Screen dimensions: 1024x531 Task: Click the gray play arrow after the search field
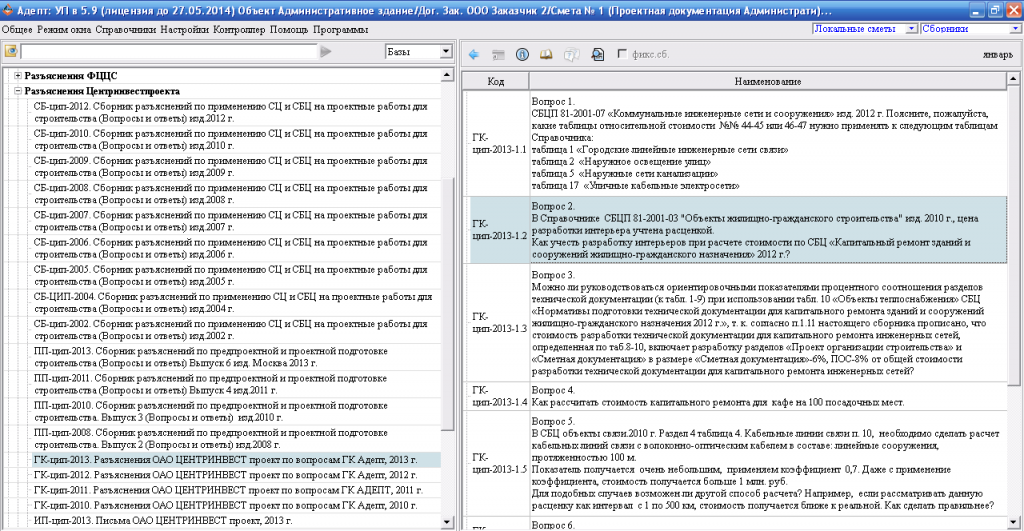[x=325, y=52]
